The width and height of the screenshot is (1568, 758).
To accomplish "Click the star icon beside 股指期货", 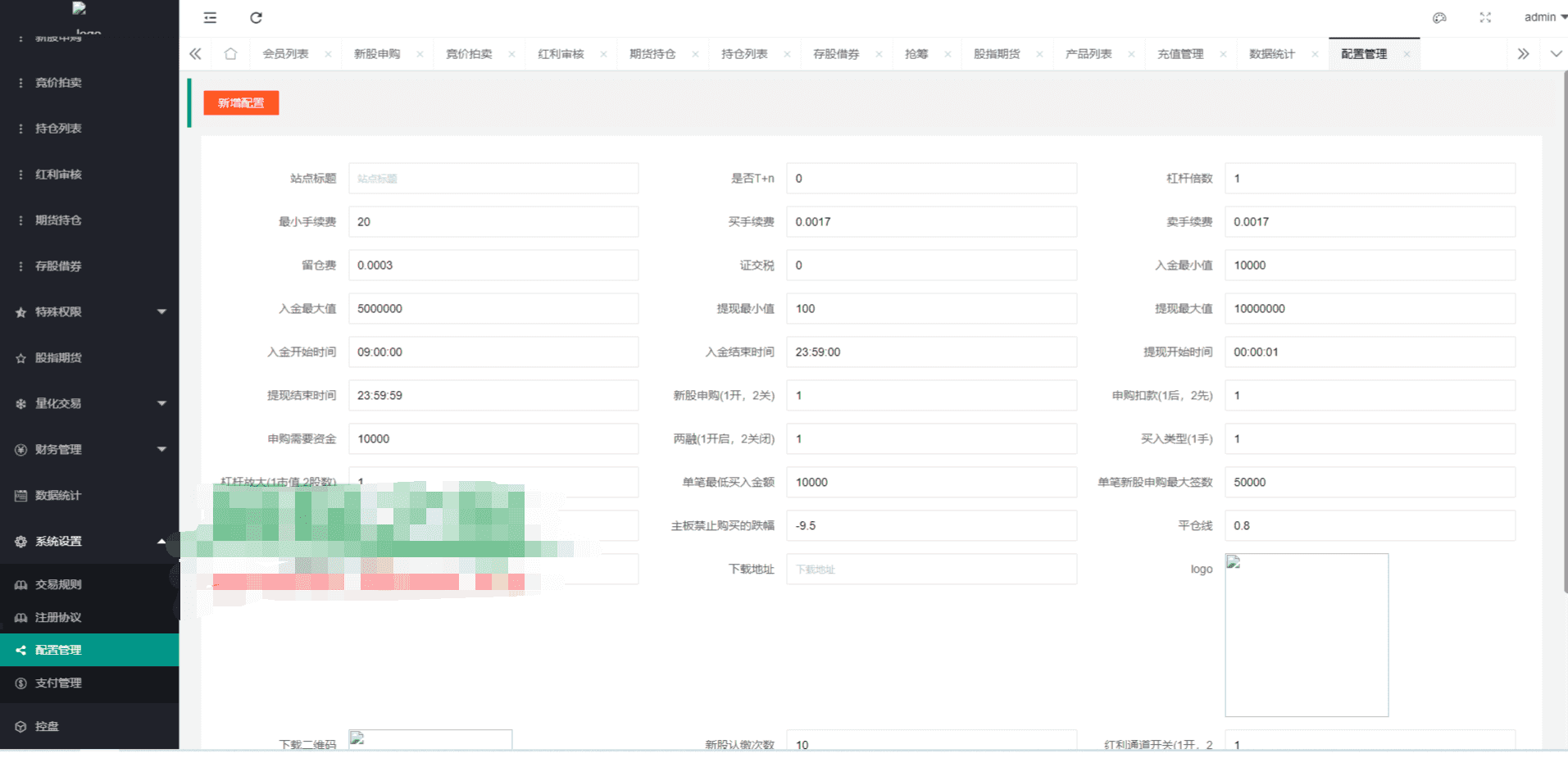I will click(20, 358).
